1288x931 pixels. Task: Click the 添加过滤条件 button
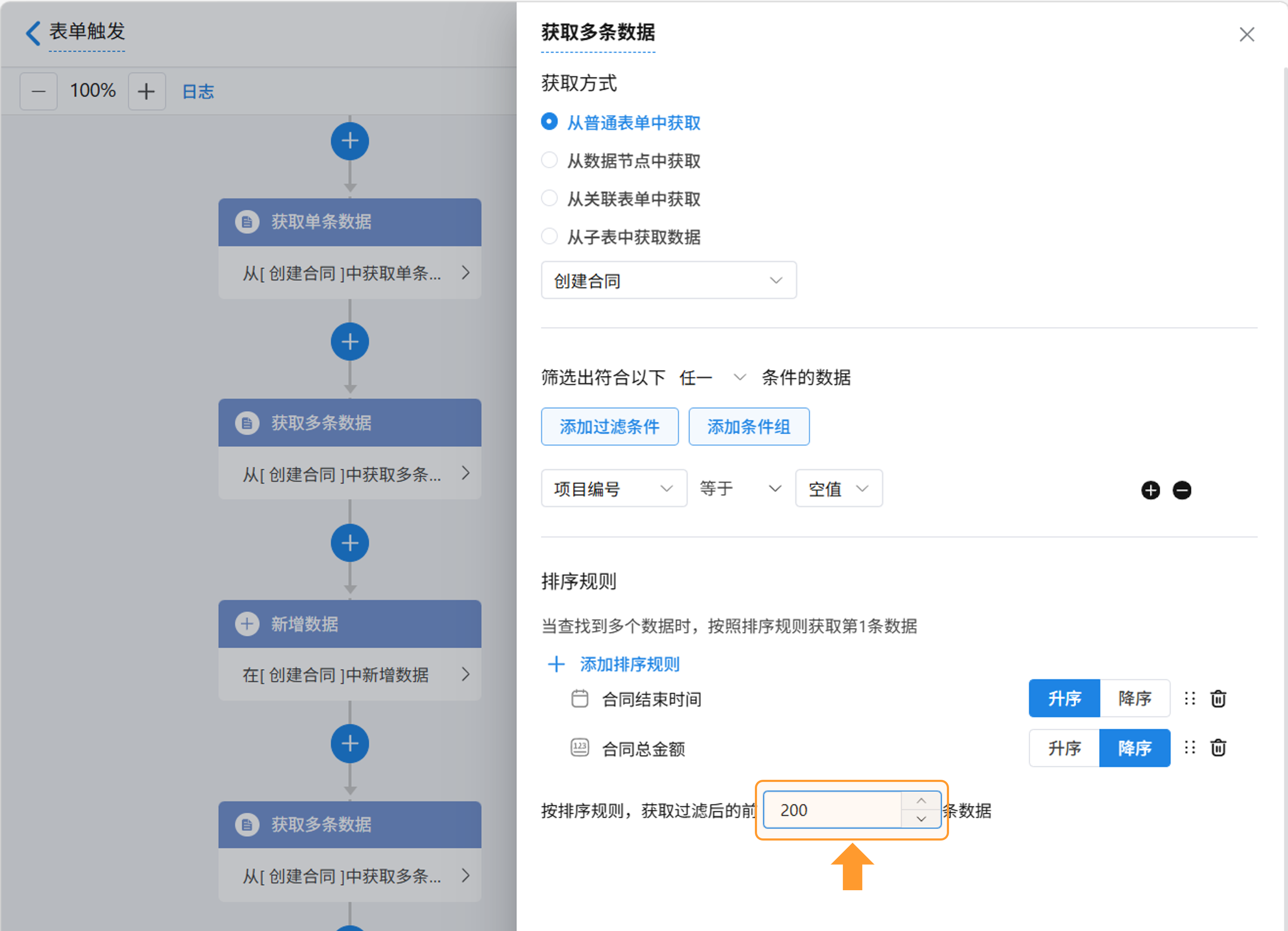point(609,426)
